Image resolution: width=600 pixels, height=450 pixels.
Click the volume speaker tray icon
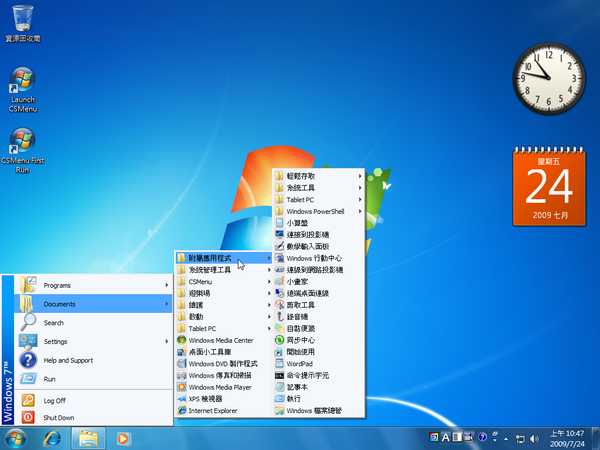tap(535, 439)
